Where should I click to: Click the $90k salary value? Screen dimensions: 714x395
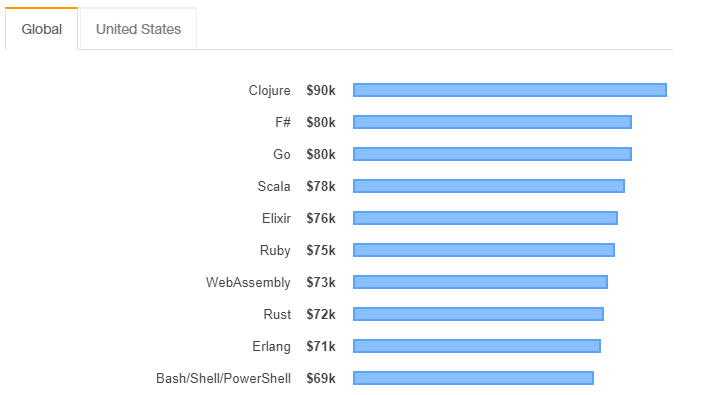tap(321, 90)
